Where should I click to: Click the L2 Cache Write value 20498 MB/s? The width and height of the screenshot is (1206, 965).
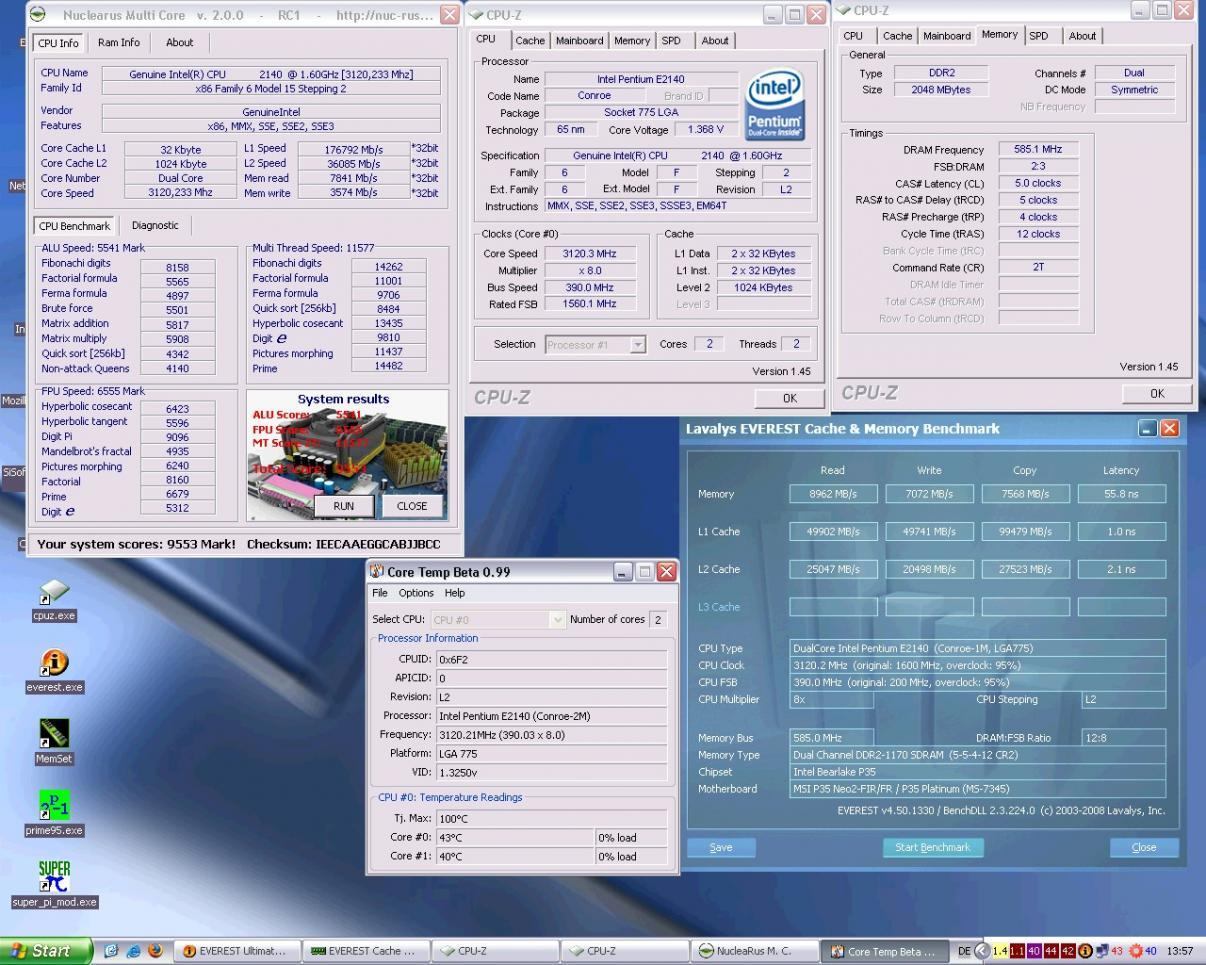tap(929, 570)
